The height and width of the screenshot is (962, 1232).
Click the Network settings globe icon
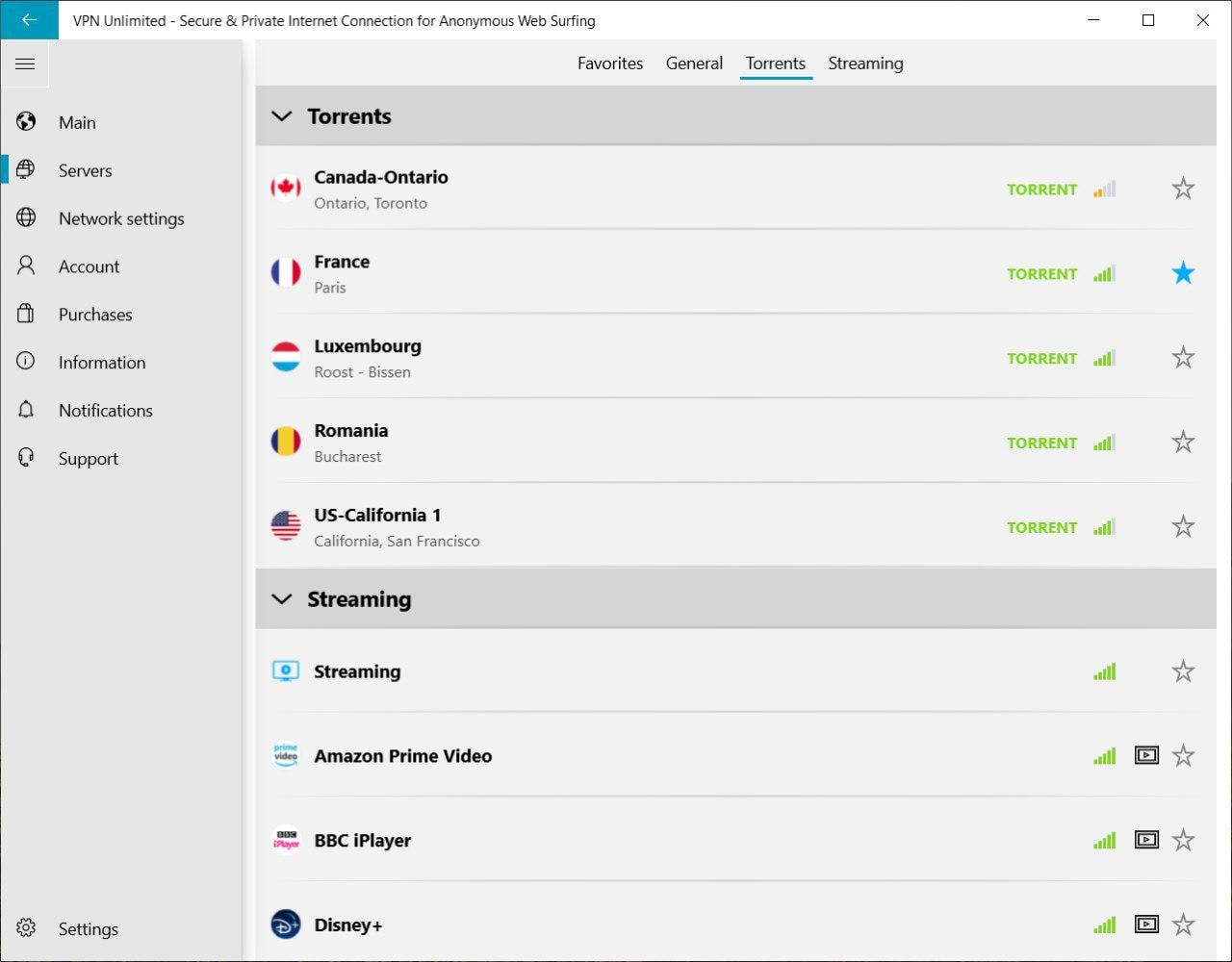(26, 217)
